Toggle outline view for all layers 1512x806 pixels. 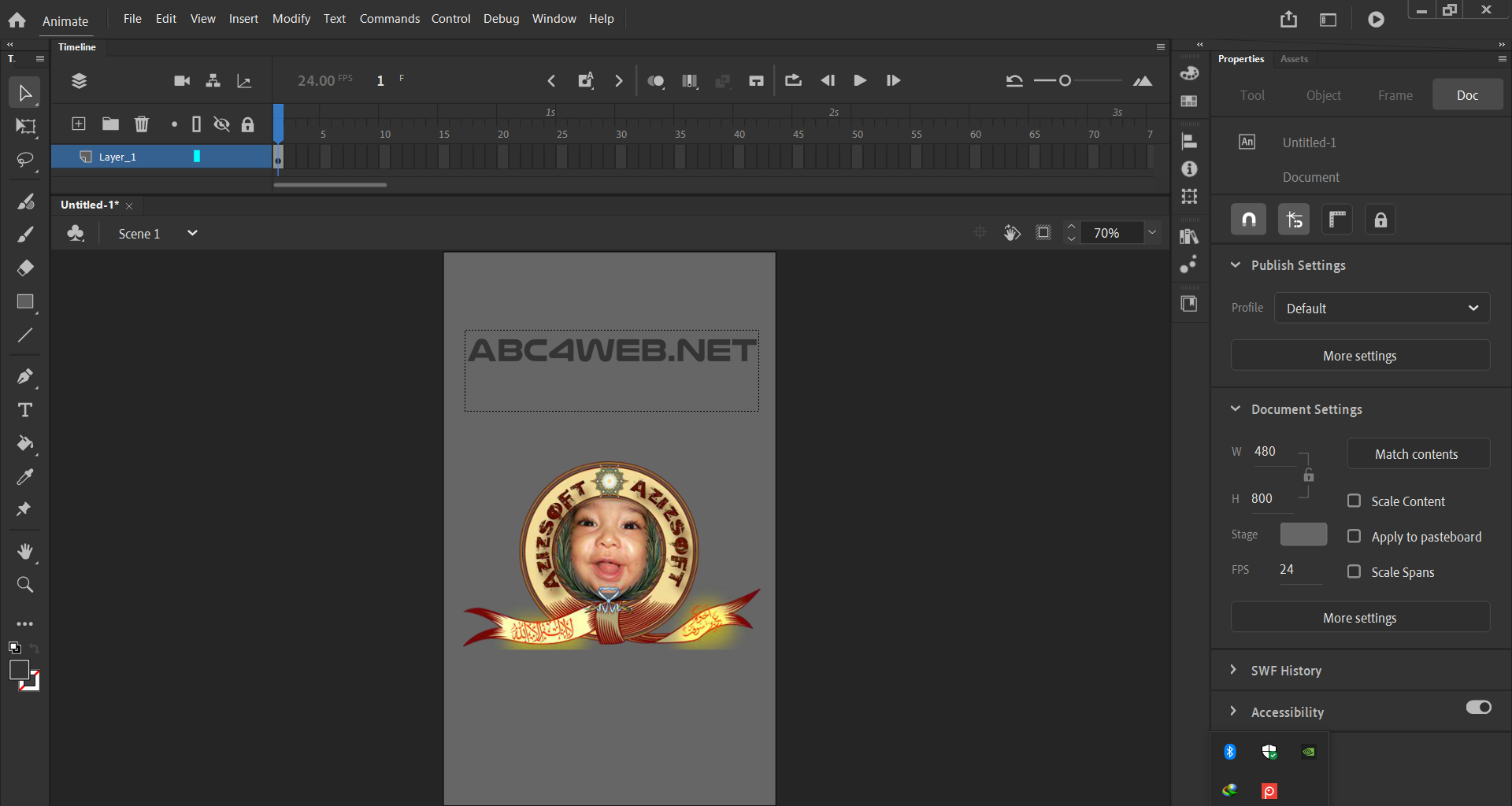196,124
